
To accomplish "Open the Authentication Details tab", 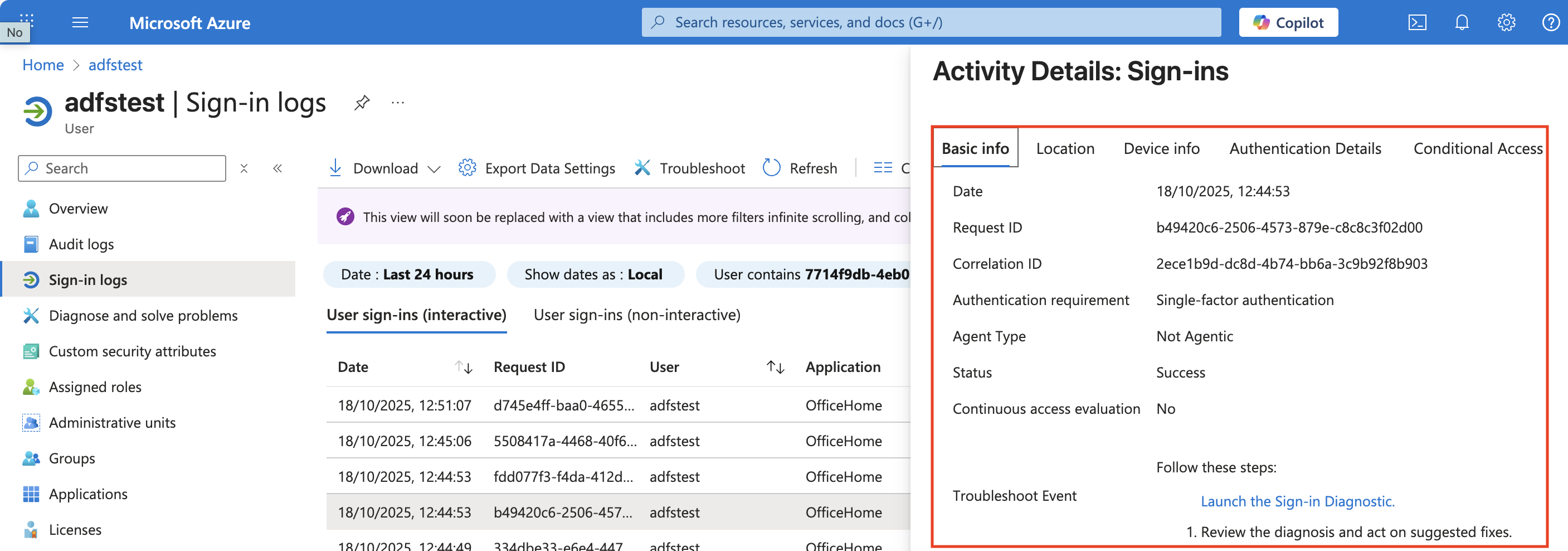I will (x=1305, y=149).
